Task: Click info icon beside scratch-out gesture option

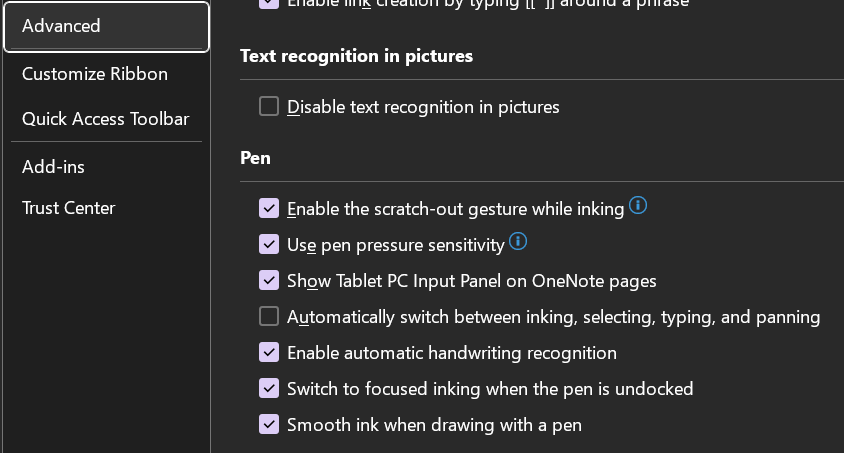Action: 637,207
